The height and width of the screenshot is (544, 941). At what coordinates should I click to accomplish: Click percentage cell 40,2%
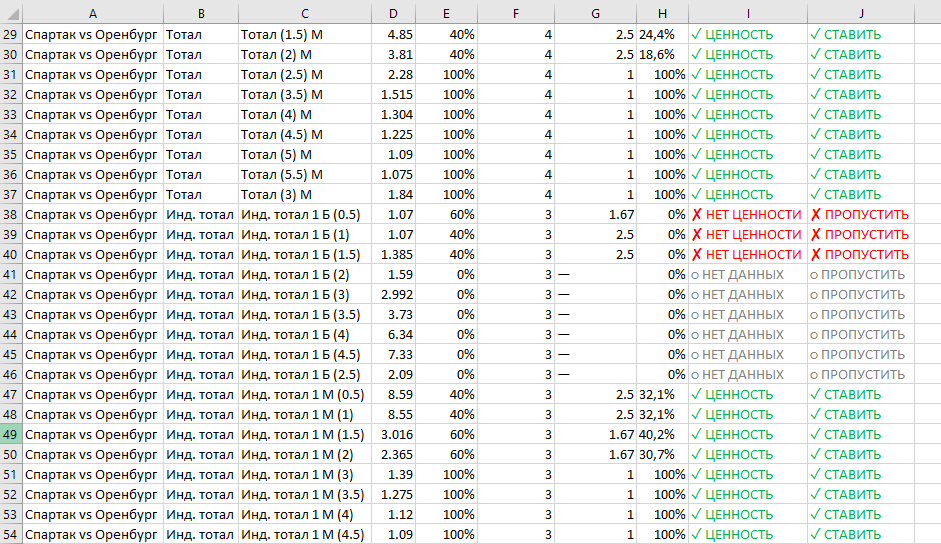(x=657, y=434)
